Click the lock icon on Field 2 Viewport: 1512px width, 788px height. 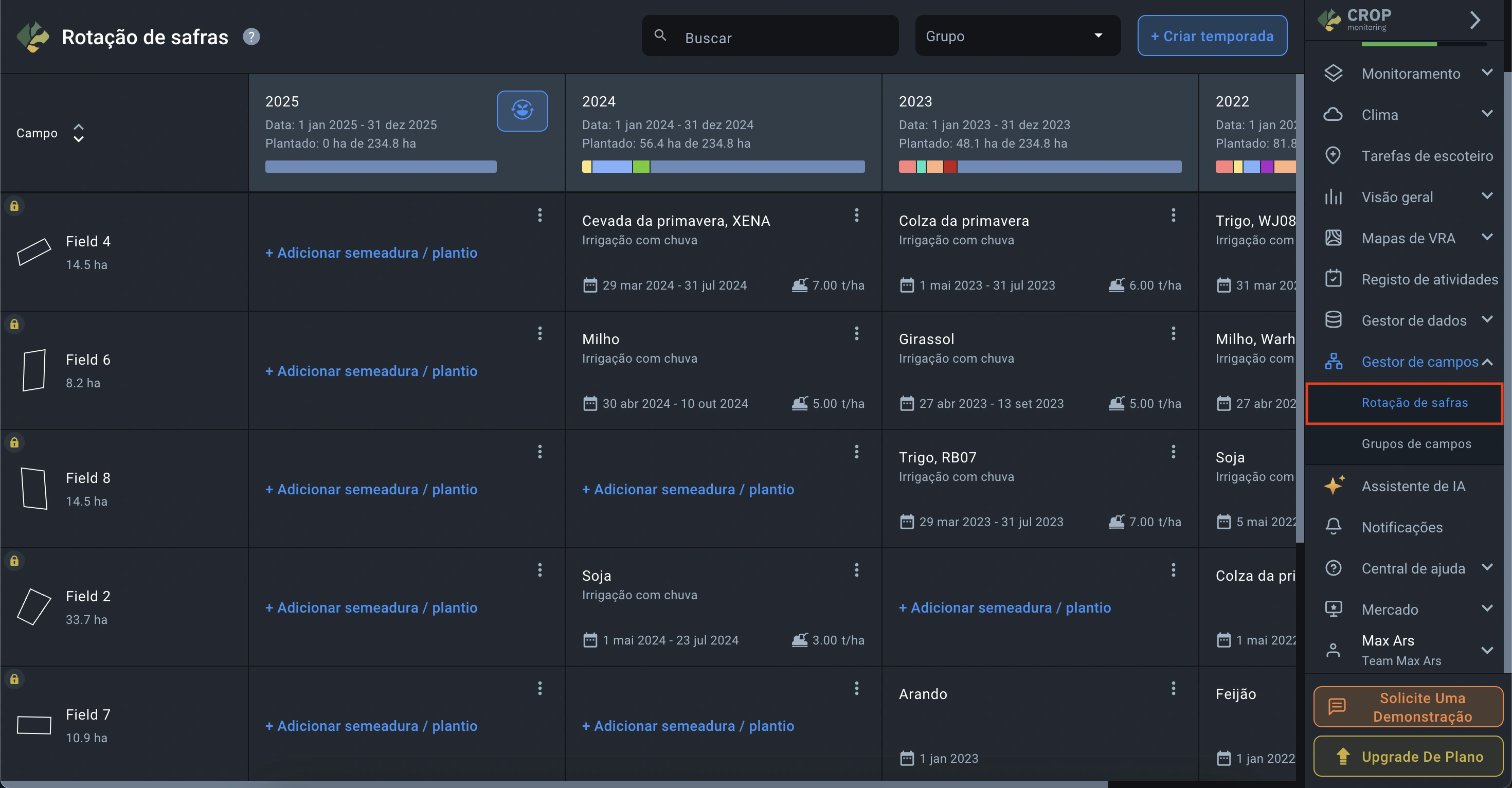coord(14,561)
